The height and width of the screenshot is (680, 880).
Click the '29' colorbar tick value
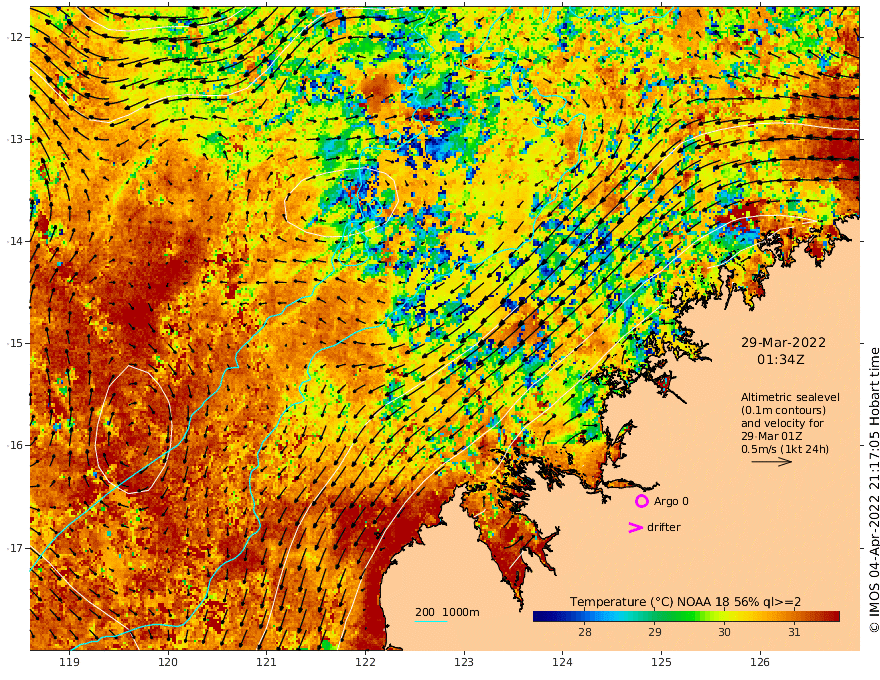coord(654,632)
